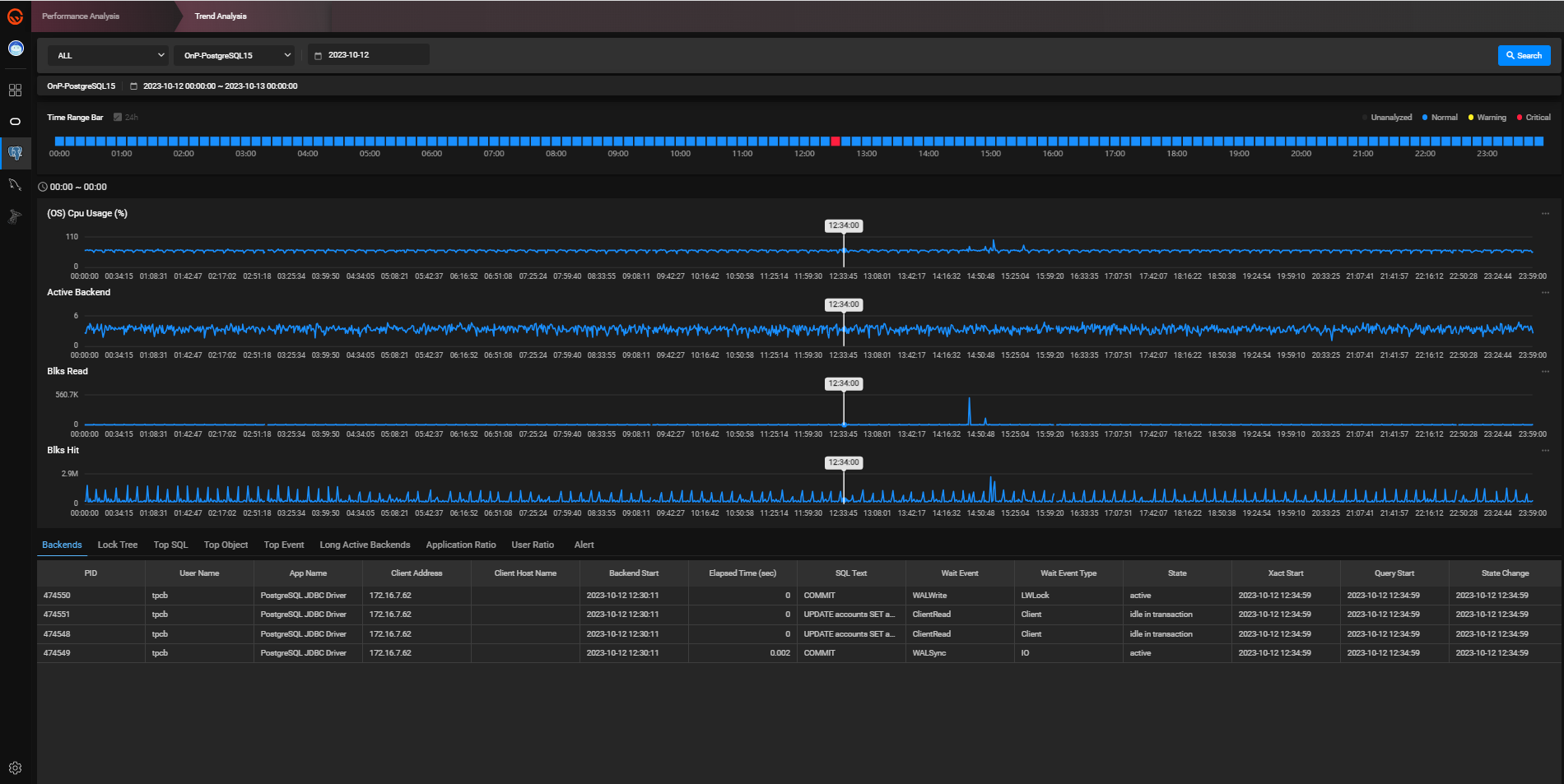The image size is (1564, 784).
Task: Switch to the Lock Tree tab
Action: point(117,545)
